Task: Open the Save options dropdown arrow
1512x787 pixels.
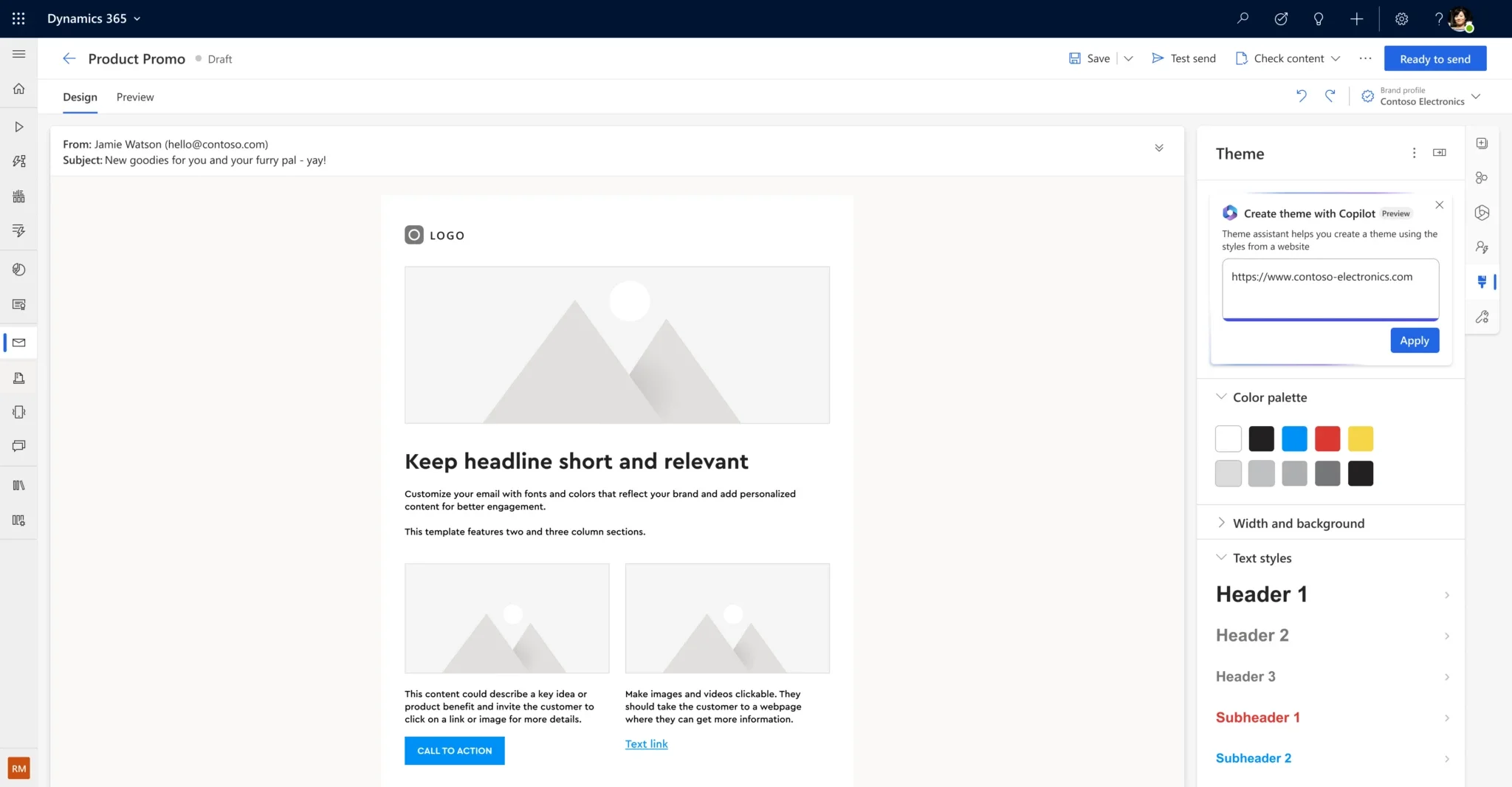Action: tap(1128, 59)
